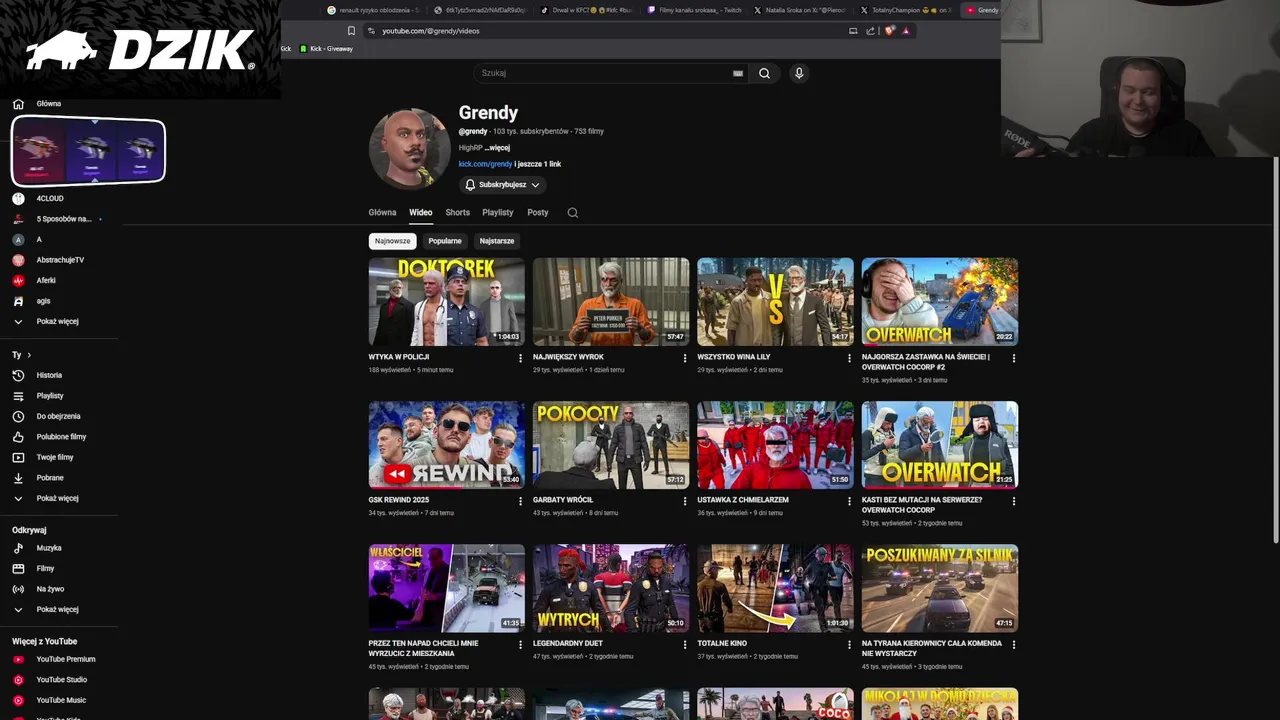The width and height of the screenshot is (1280, 720).
Task: Switch to the Twitch browser tab
Action: (x=694, y=10)
